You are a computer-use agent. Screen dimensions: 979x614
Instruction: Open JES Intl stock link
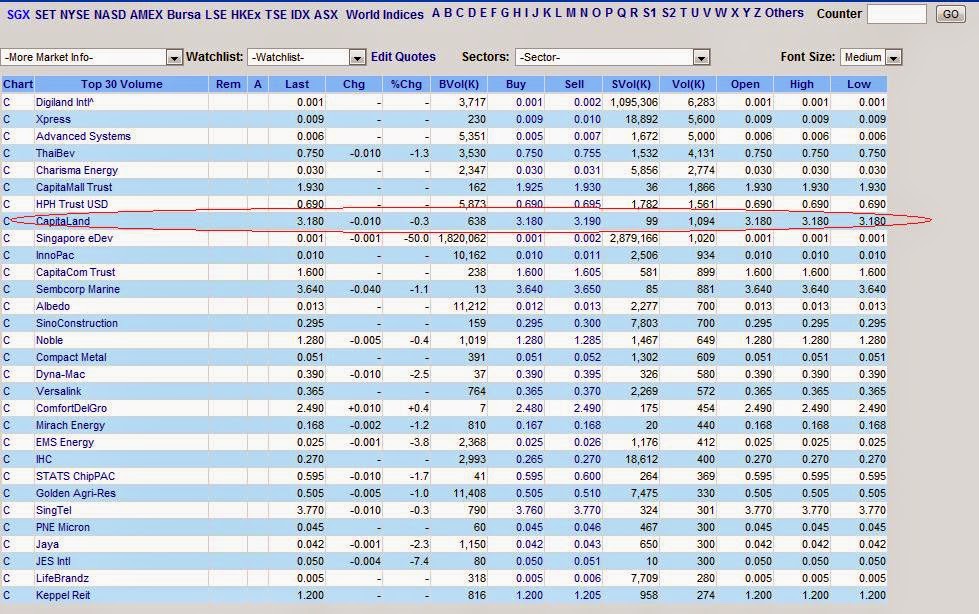coord(53,561)
